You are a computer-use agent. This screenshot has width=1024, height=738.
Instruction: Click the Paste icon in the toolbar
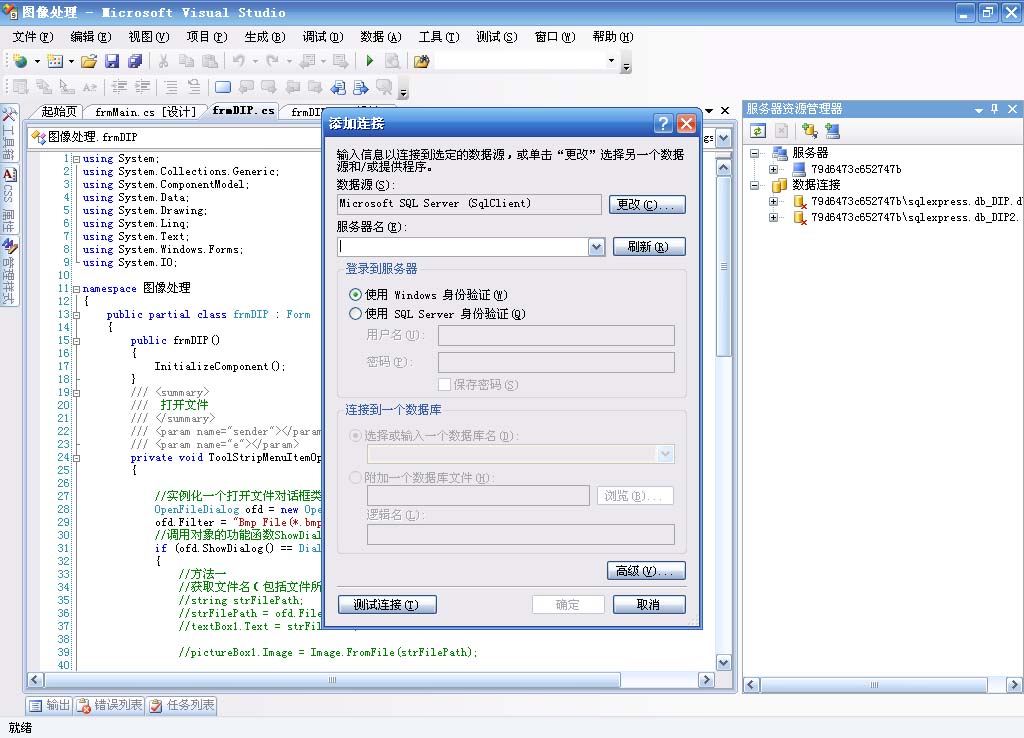point(210,61)
